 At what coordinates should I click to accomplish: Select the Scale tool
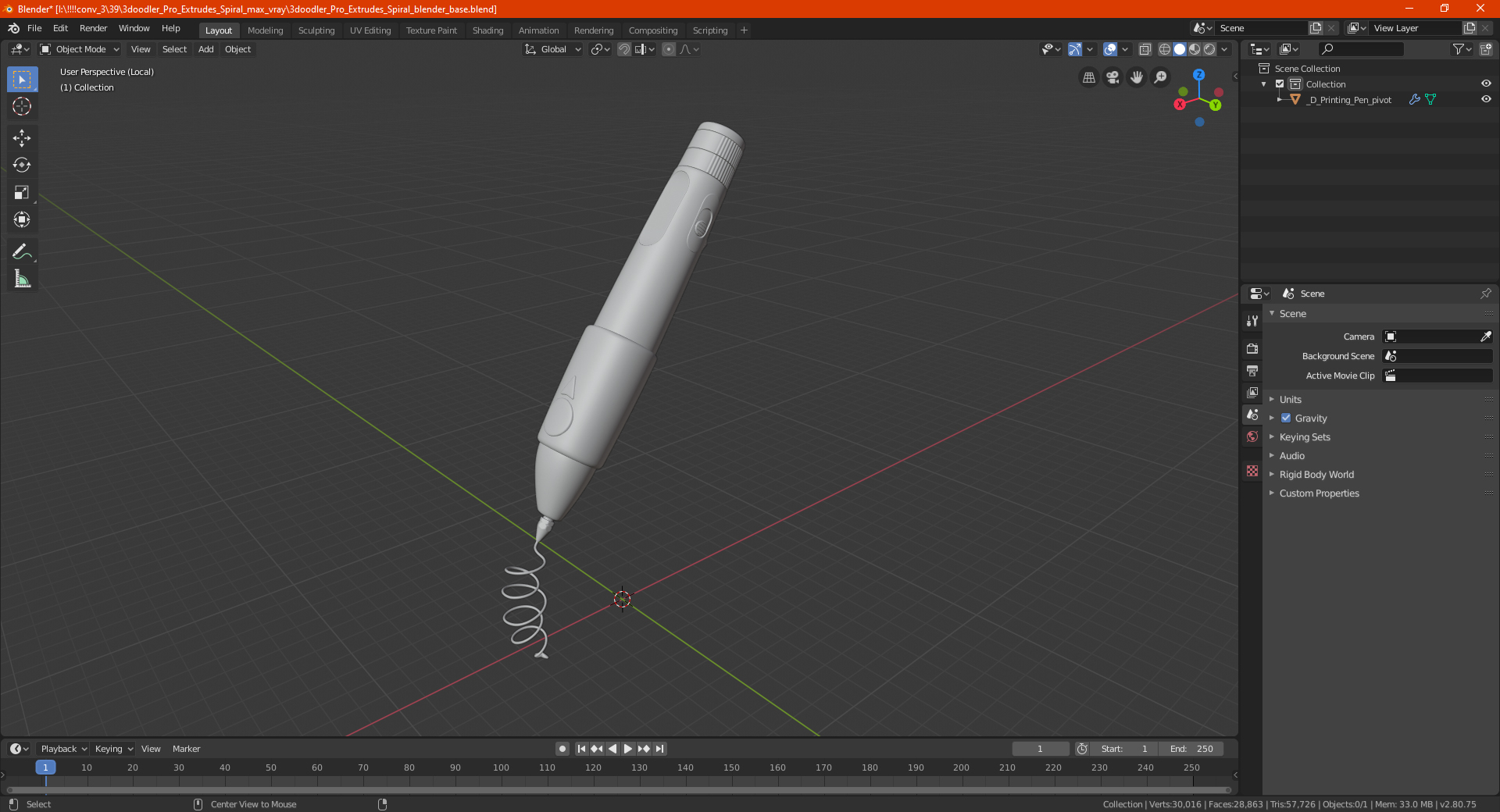coord(22,192)
